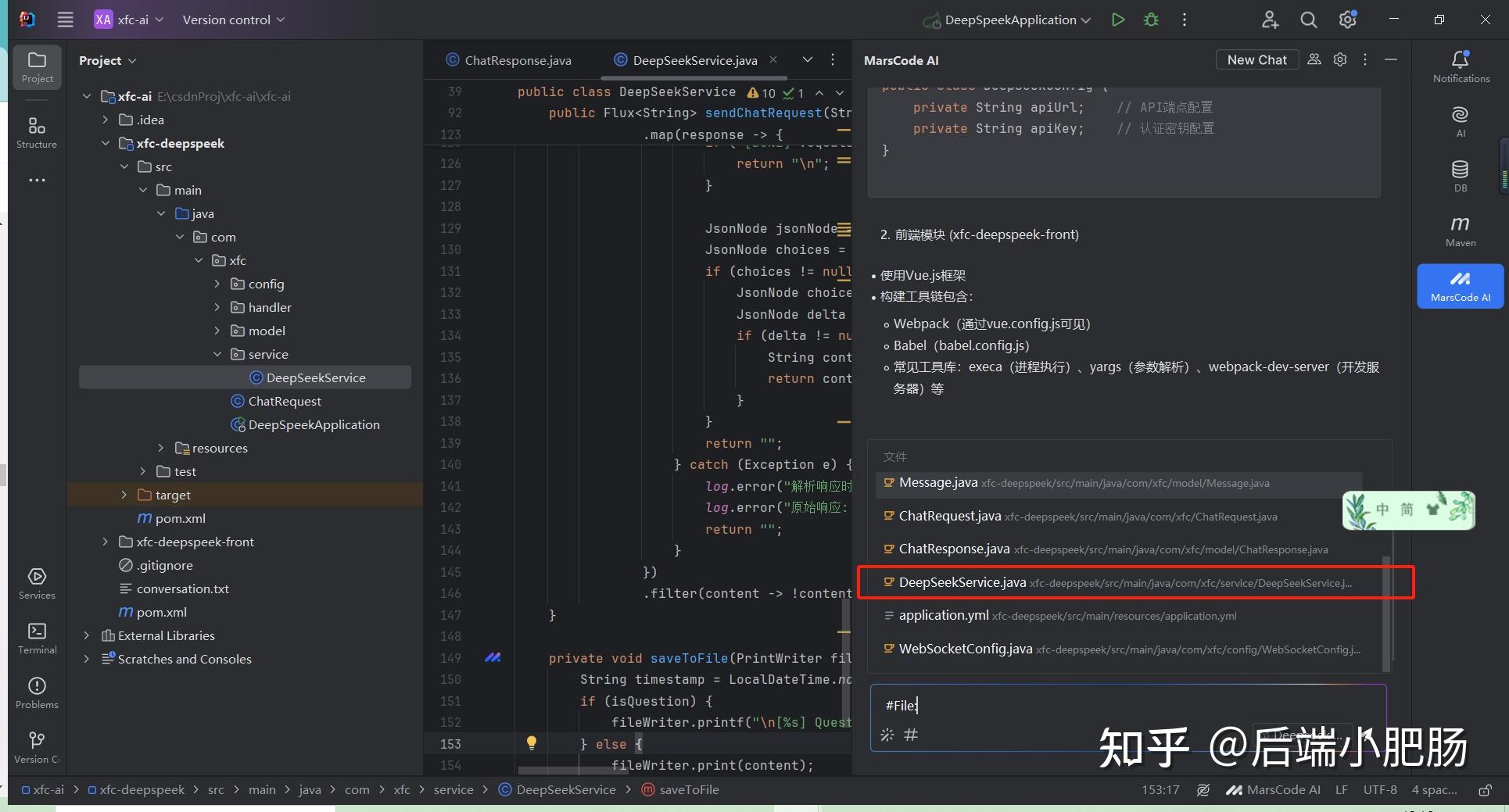Collapse the service folder in Project tree
Image resolution: width=1509 pixels, height=812 pixels.
pyautogui.click(x=217, y=354)
